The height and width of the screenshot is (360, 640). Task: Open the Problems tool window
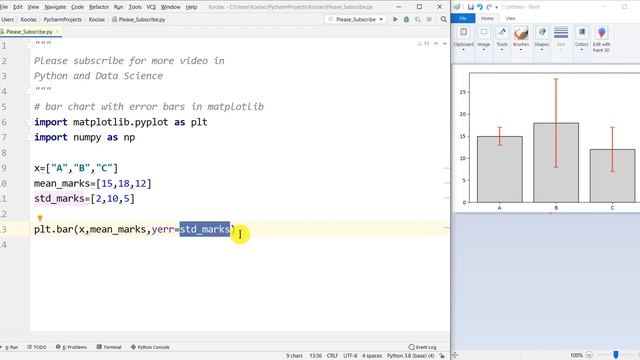71,347
